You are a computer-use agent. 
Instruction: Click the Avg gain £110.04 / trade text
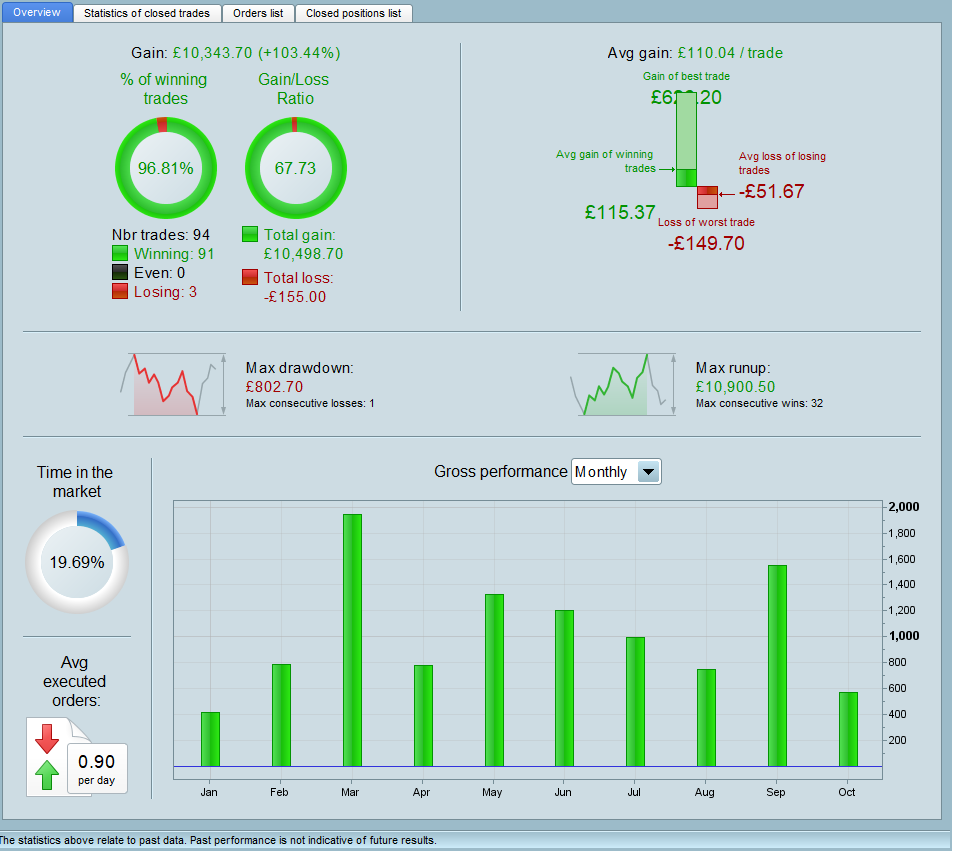pos(695,53)
